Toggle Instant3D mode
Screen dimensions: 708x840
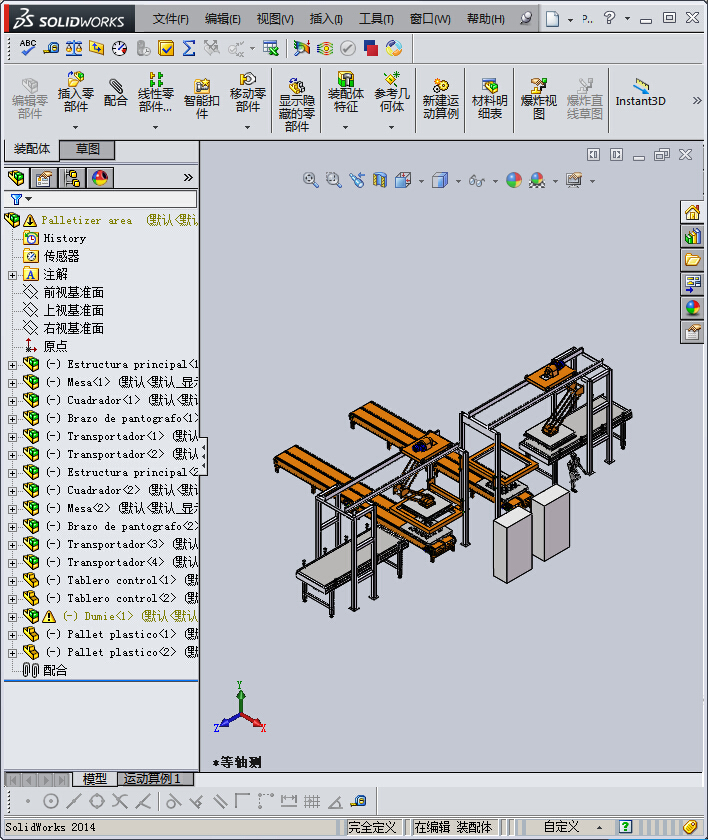[x=641, y=93]
